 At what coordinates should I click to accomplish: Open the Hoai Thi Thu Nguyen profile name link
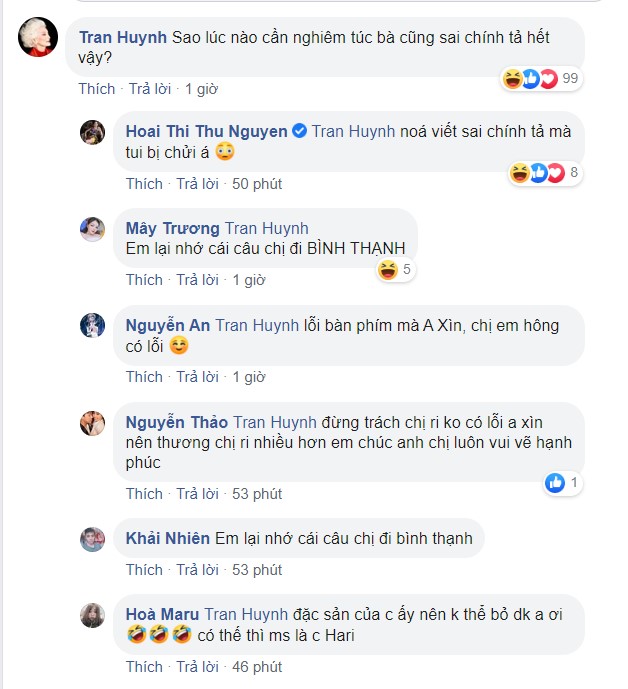(x=206, y=131)
